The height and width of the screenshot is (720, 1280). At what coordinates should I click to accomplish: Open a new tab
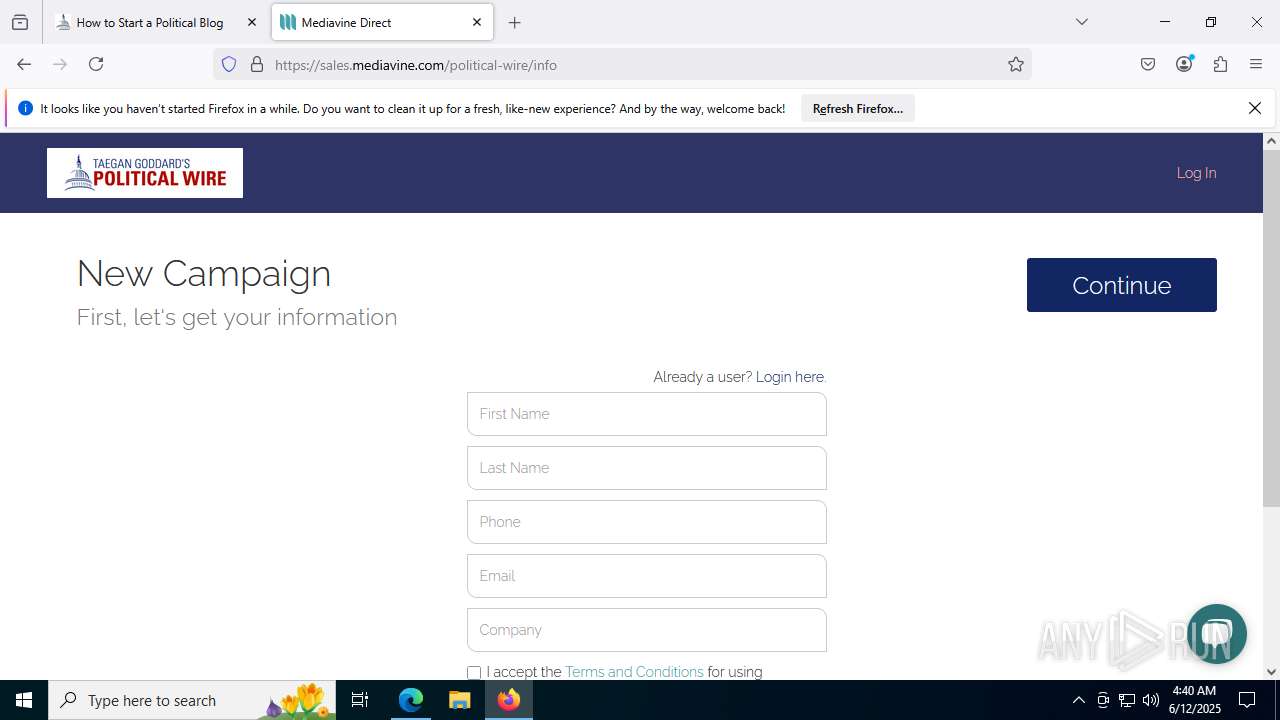tap(514, 22)
